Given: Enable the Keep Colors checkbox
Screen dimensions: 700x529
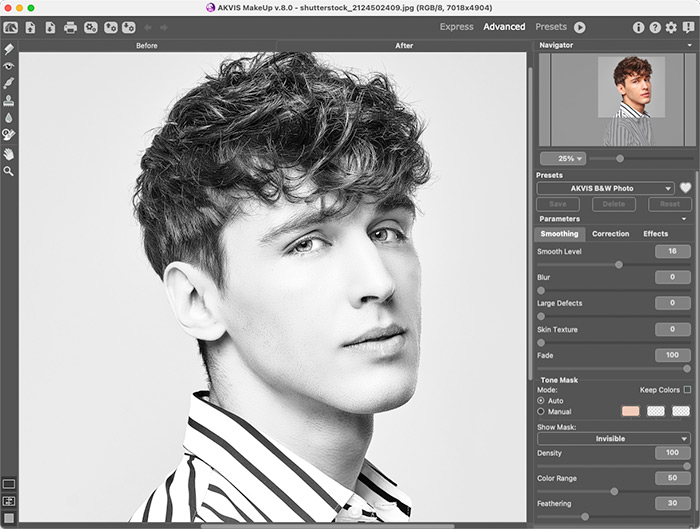Looking at the screenshot, I should [687, 389].
